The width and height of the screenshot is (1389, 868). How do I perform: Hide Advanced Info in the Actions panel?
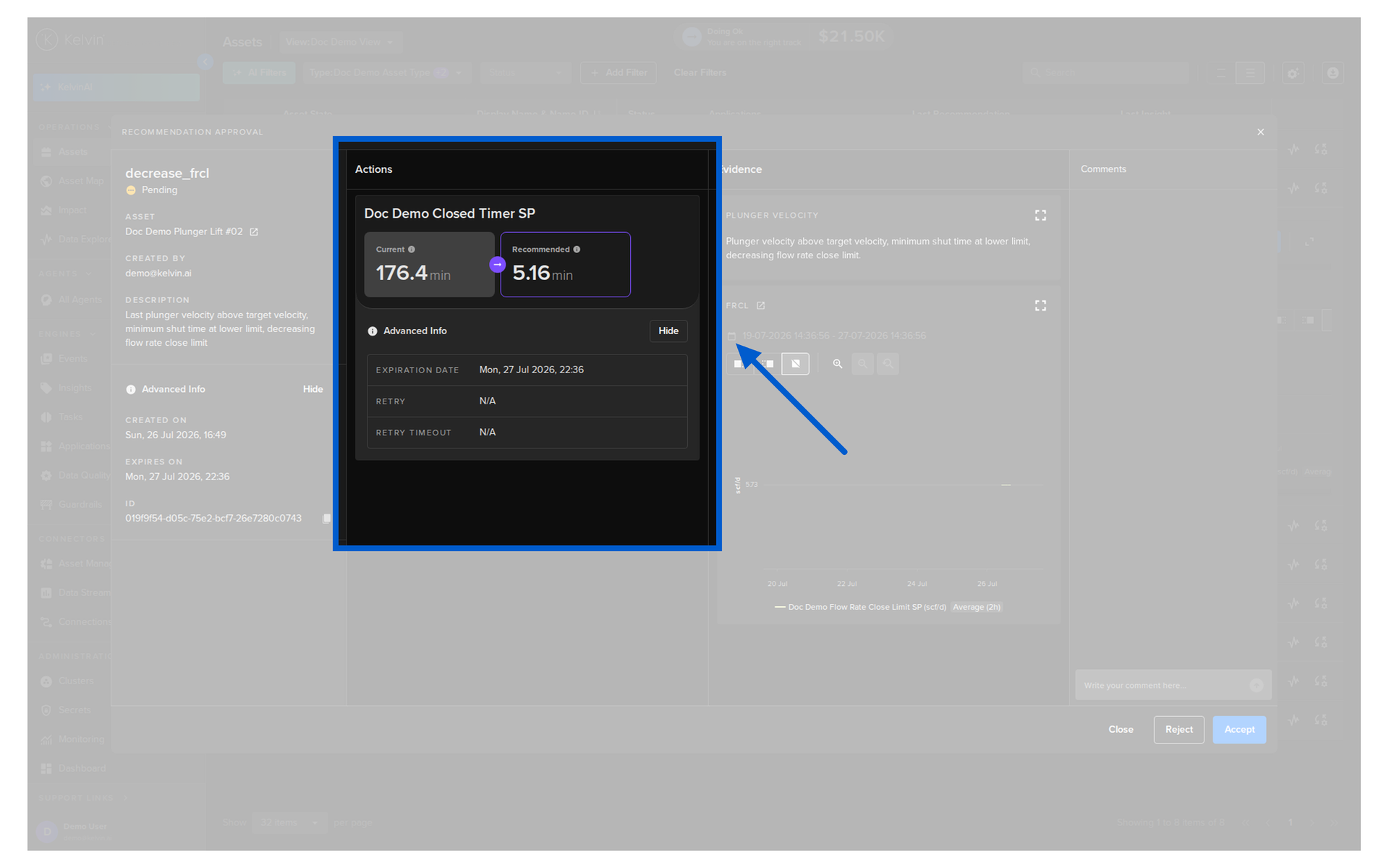(668, 331)
